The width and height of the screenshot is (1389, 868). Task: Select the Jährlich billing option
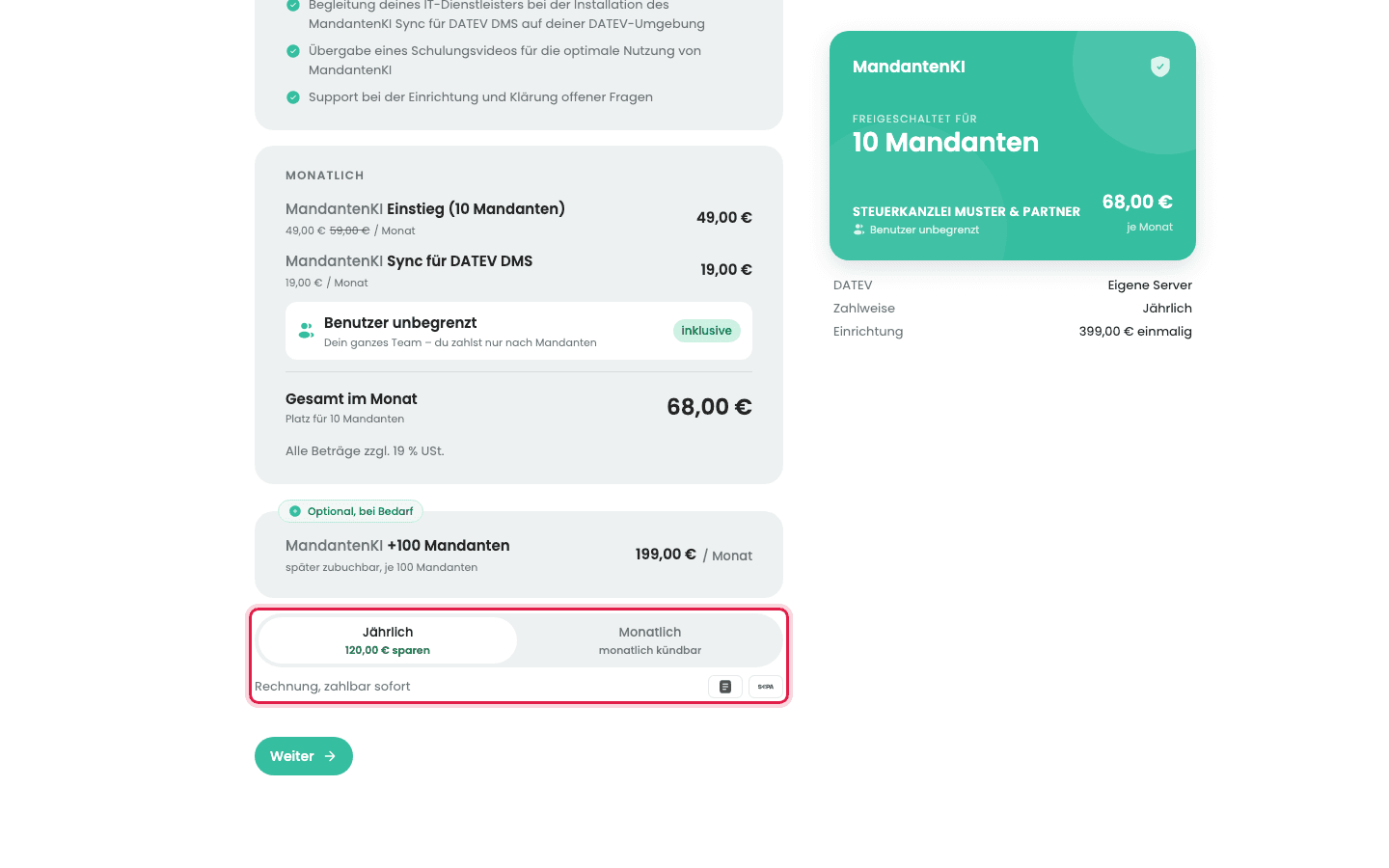click(388, 640)
